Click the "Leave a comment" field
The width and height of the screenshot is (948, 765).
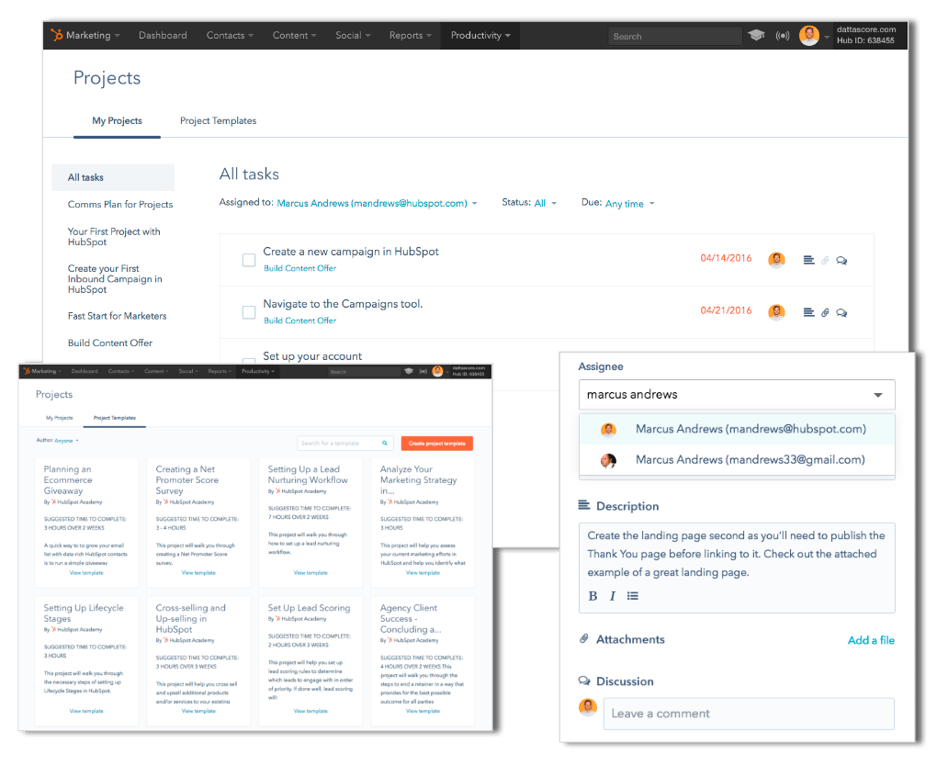click(x=750, y=713)
